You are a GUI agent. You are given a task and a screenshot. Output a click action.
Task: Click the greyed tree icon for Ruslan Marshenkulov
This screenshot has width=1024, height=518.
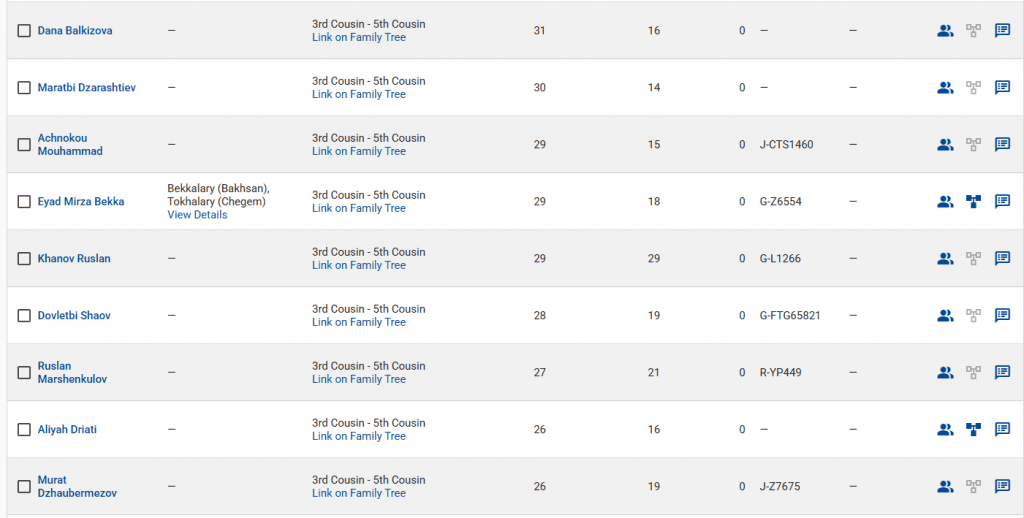pyautogui.click(x=973, y=372)
